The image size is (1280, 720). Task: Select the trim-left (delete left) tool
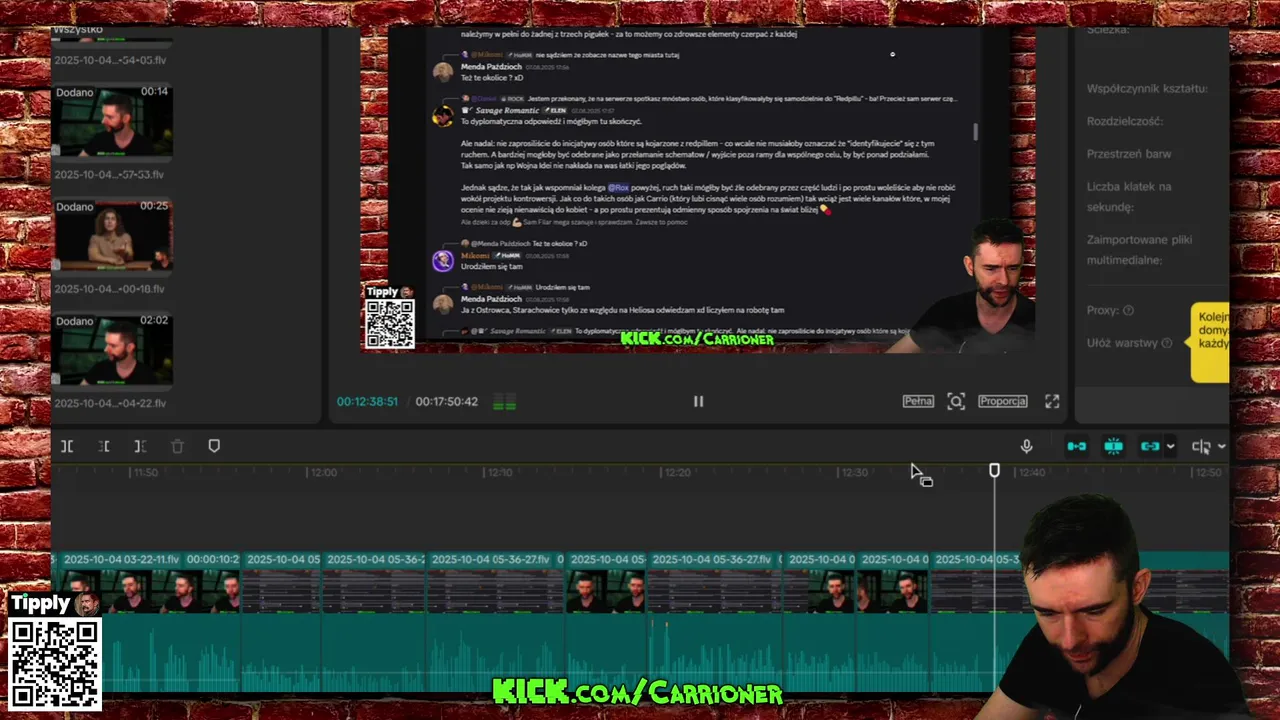104,446
